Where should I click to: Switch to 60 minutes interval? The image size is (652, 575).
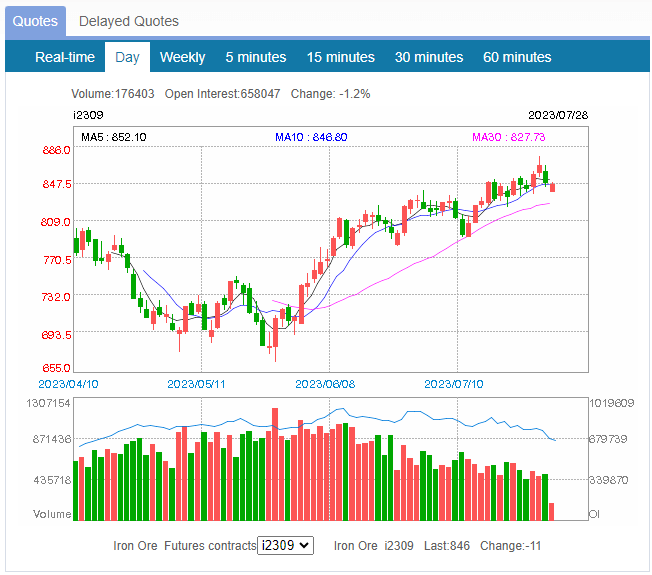pos(516,57)
